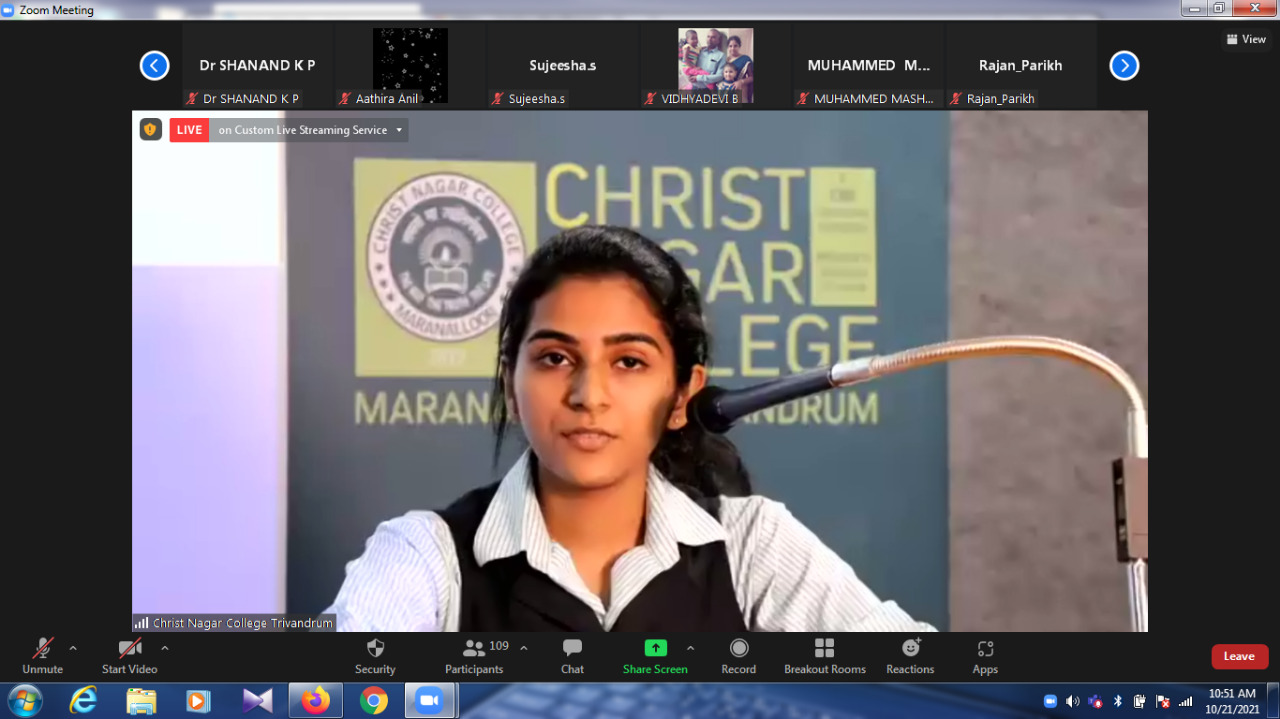This screenshot has height=719, width=1280.
Task: Expand video options arrow next to Start Video
Action: click(165, 648)
